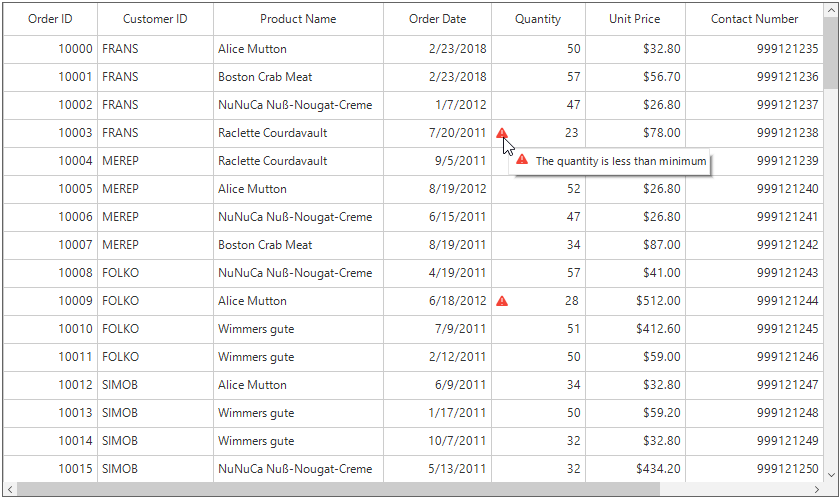
Task: Click the Contact Number column header
Action: click(x=754, y=19)
